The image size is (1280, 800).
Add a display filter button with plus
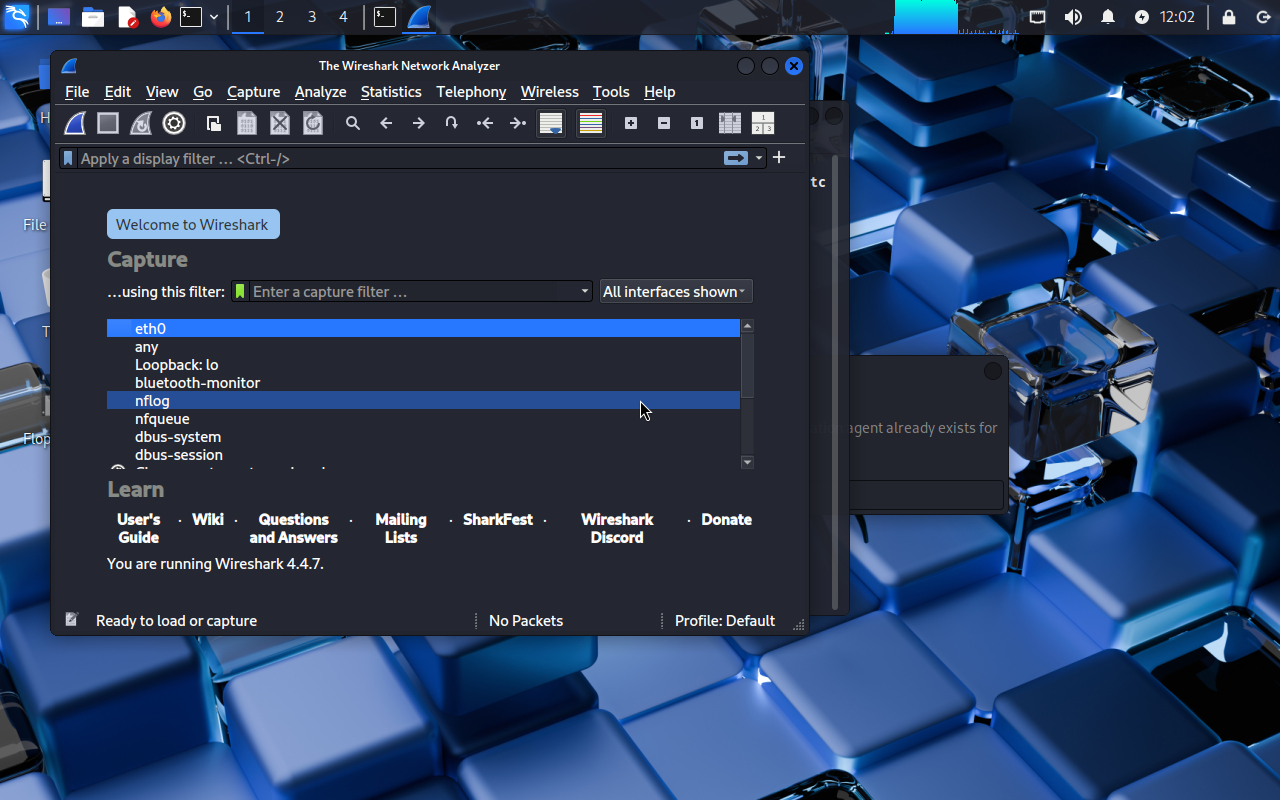pos(779,157)
